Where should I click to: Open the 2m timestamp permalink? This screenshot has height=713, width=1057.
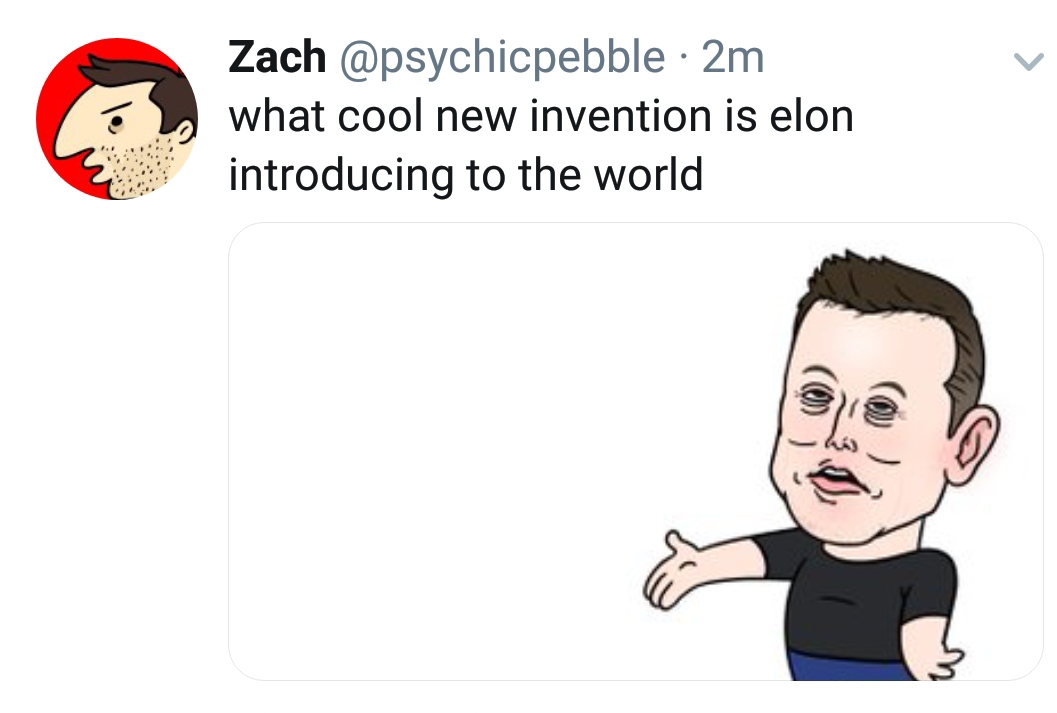point(733,58)
